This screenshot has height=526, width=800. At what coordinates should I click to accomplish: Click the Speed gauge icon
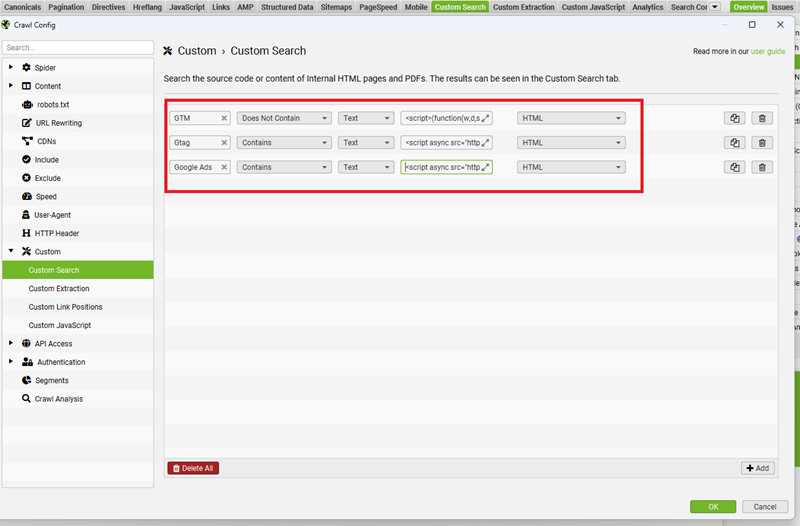tap(27, 196)
